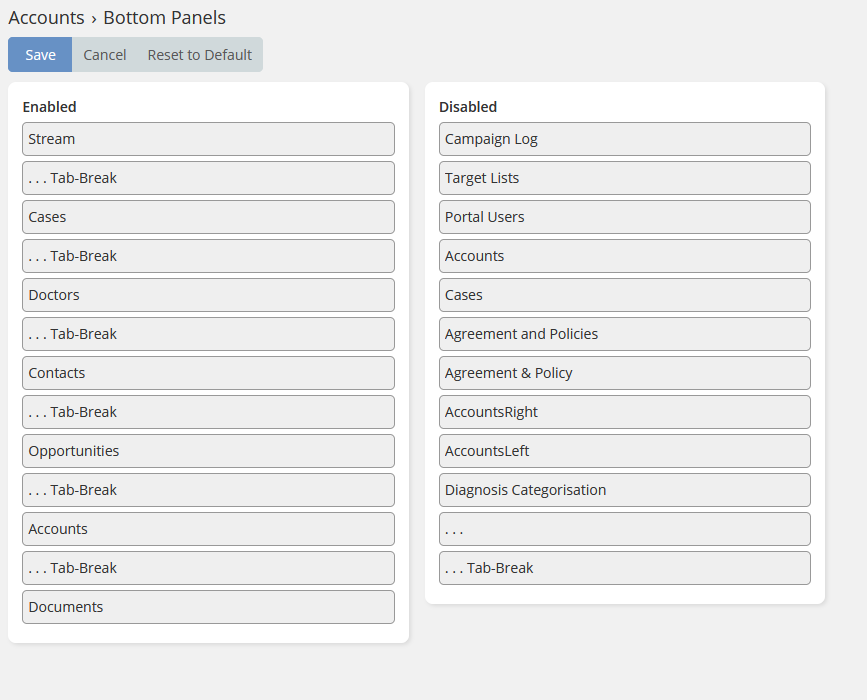The width and height of the screenshot is (867, 700).
Task: Click Campaign Log in Disabled list
Action: pos(624,139)
